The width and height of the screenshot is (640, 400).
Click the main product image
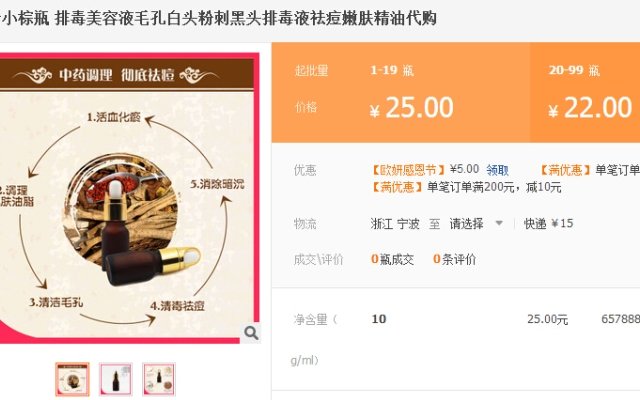[x=129, y=198]
